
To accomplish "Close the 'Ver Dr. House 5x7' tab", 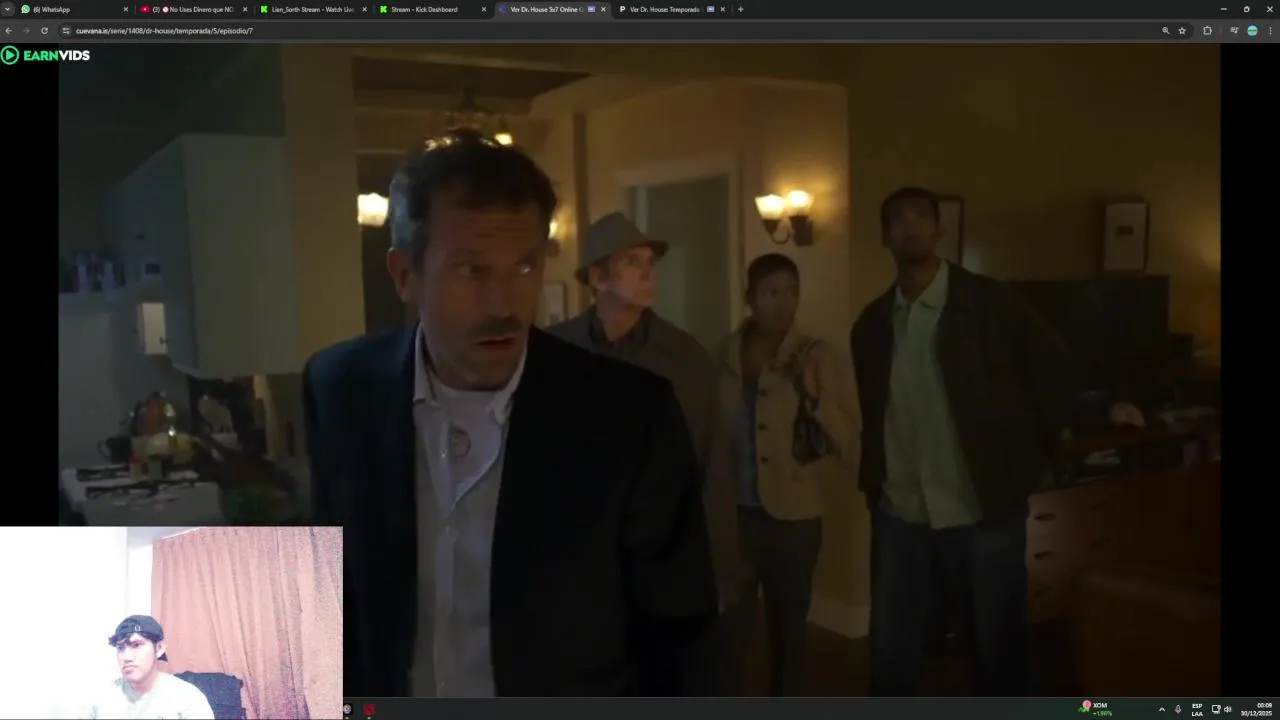I will coord(603,9).
